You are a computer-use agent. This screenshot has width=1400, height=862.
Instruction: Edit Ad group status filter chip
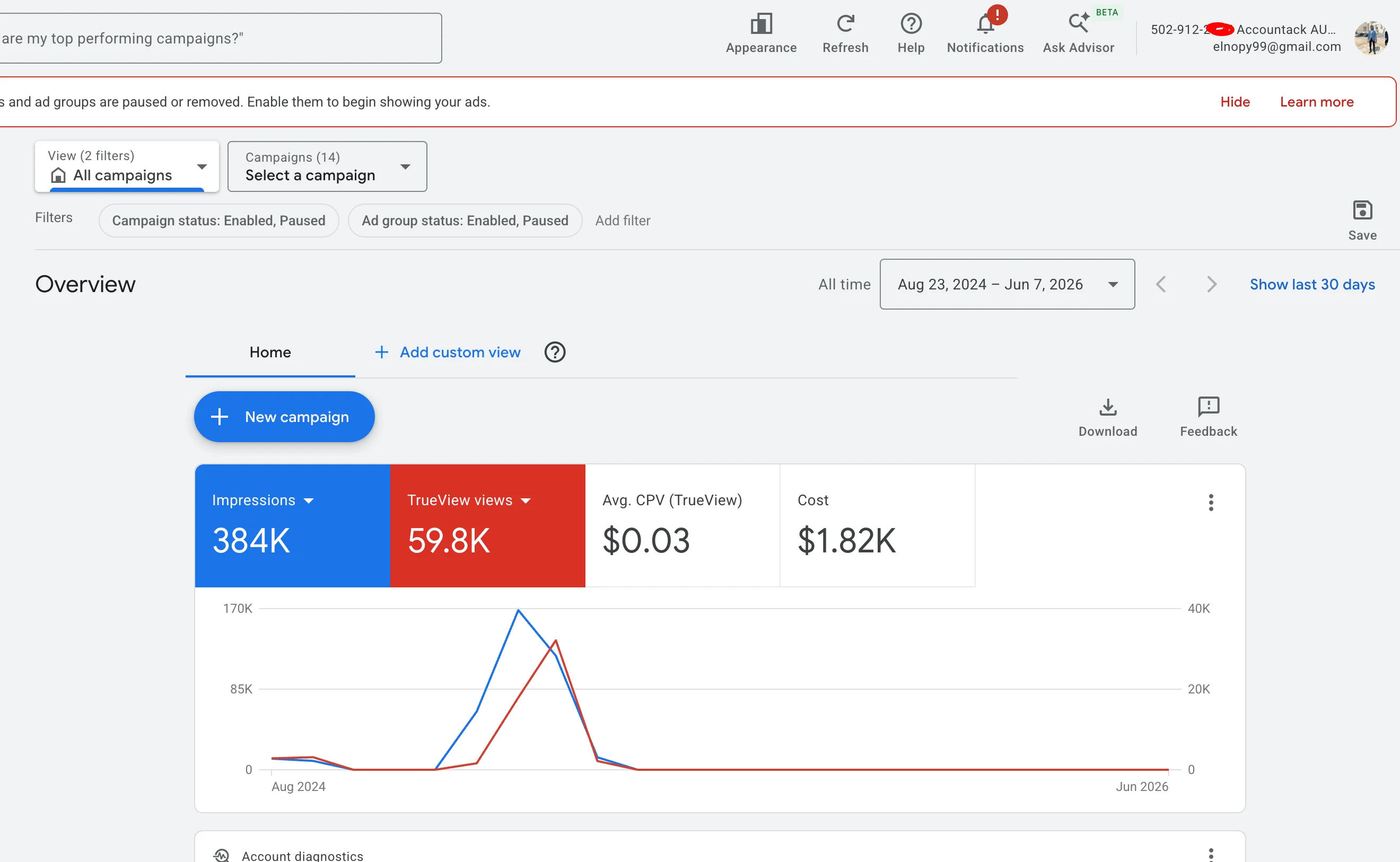(x=465, y=221)
